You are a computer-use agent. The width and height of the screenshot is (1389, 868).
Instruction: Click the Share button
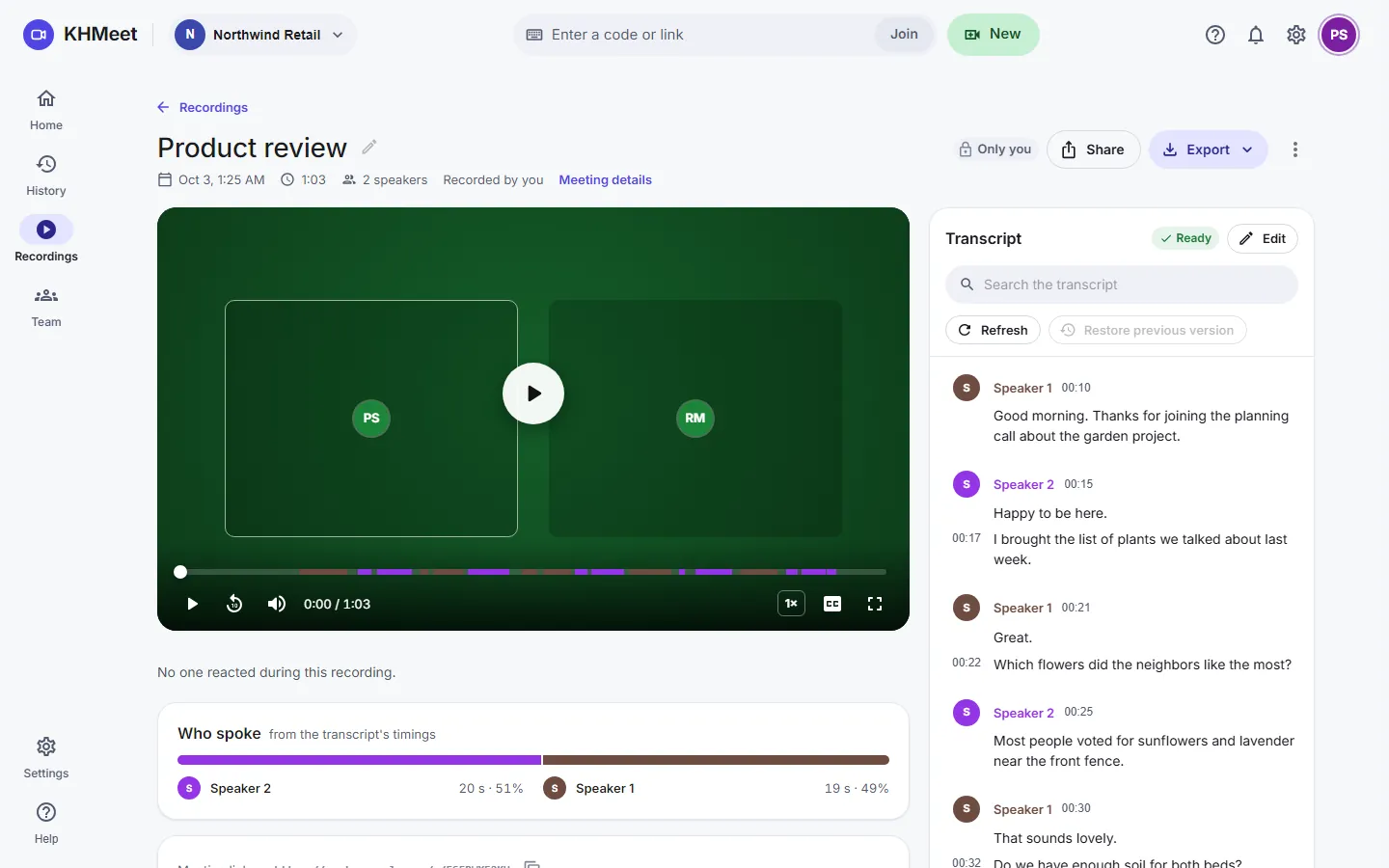(x=1093, y=149)
